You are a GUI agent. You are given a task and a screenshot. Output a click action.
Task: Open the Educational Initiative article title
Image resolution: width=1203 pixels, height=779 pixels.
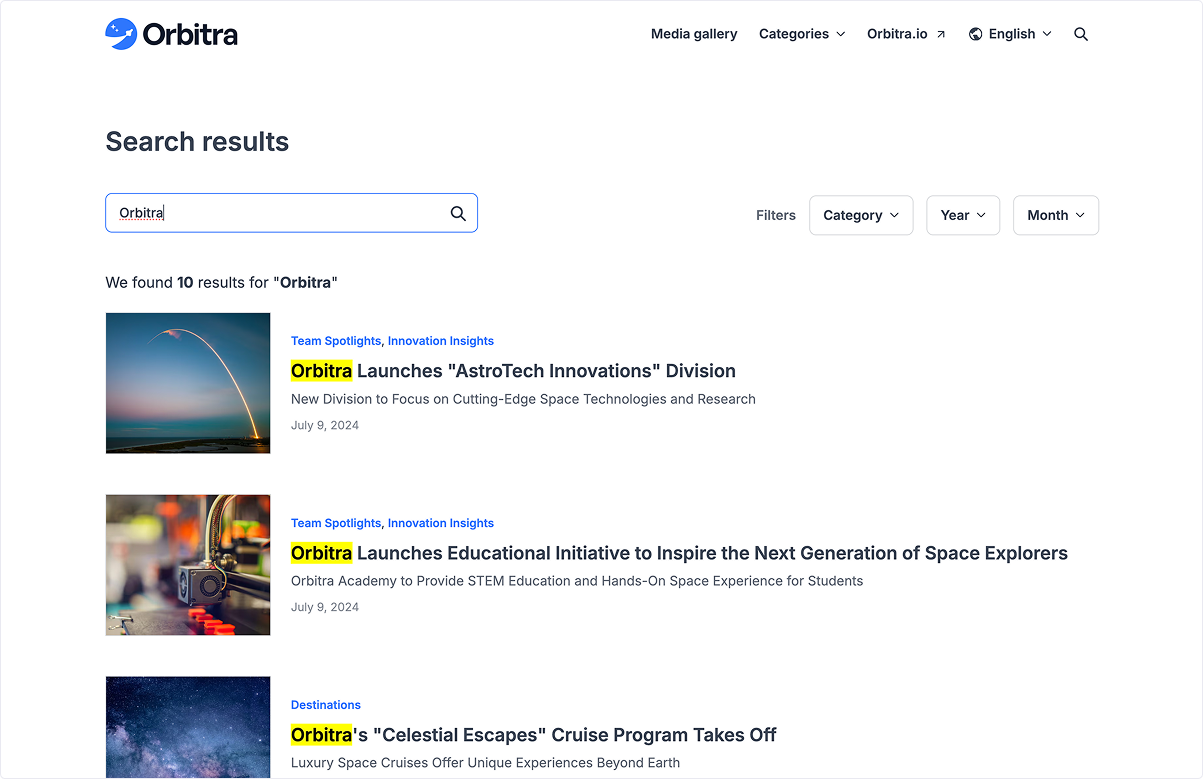tap(679, 553)
